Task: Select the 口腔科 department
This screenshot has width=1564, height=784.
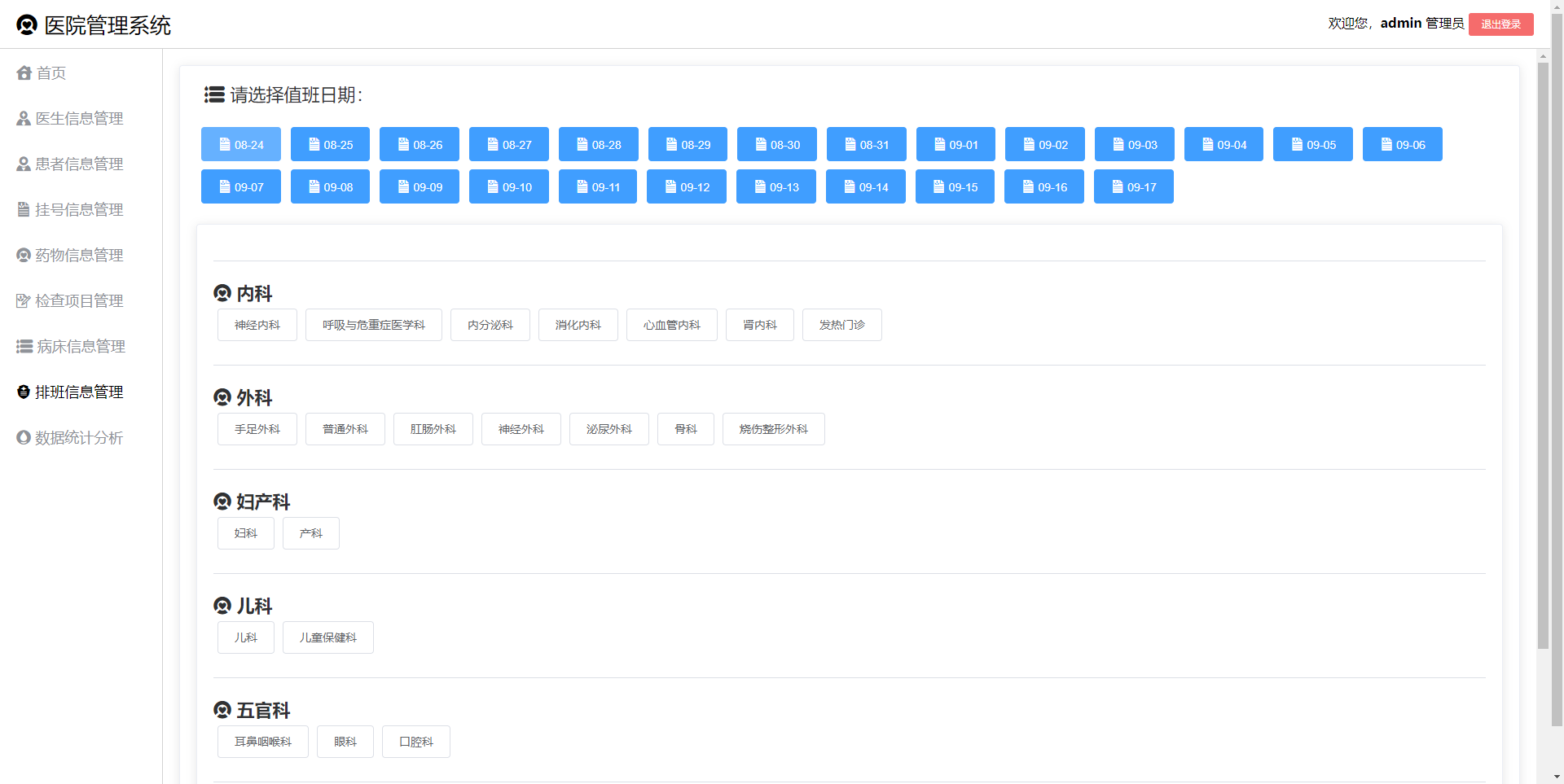Action: tap(416, 742)
